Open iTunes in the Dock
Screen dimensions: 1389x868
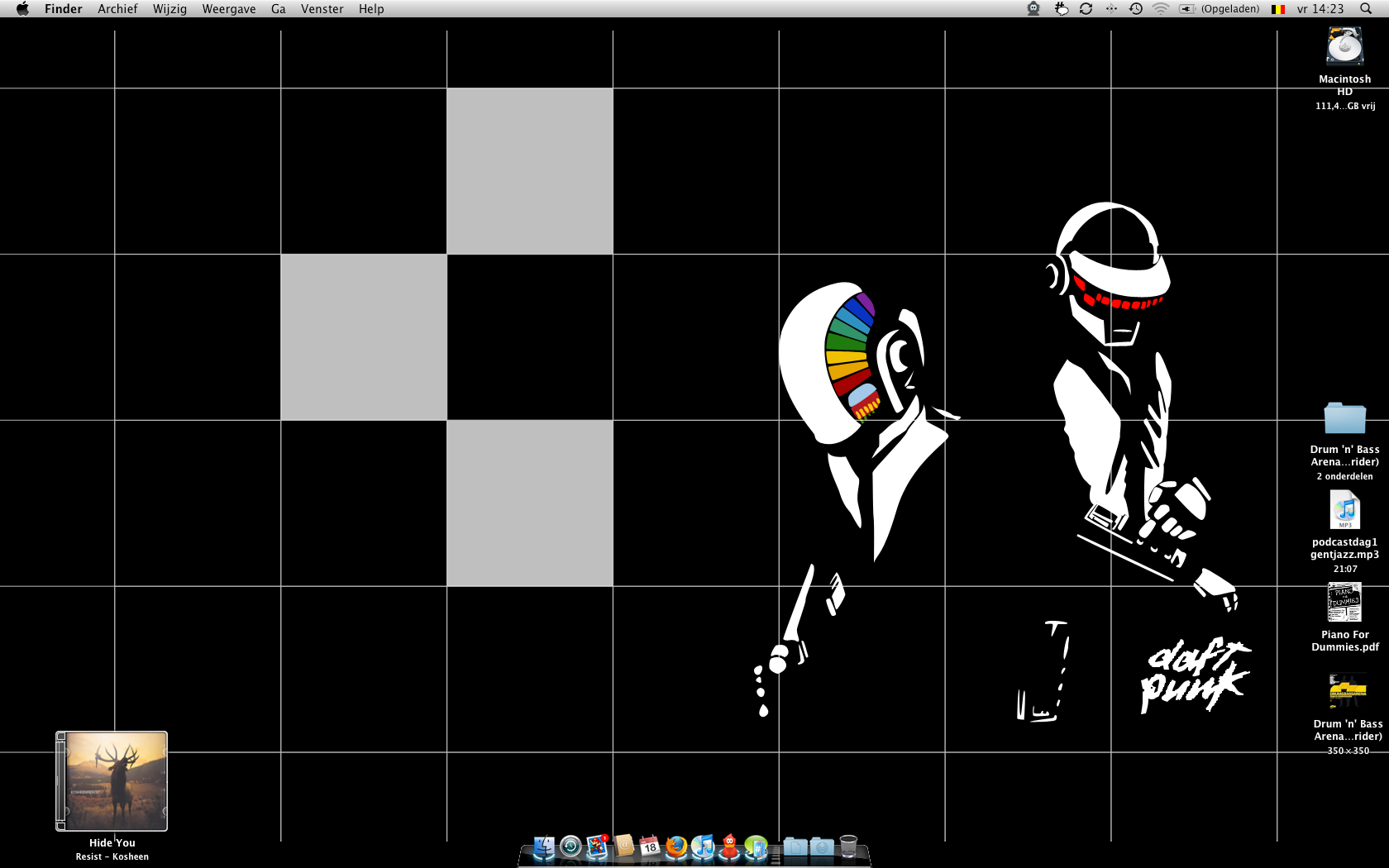click(703, 847)
